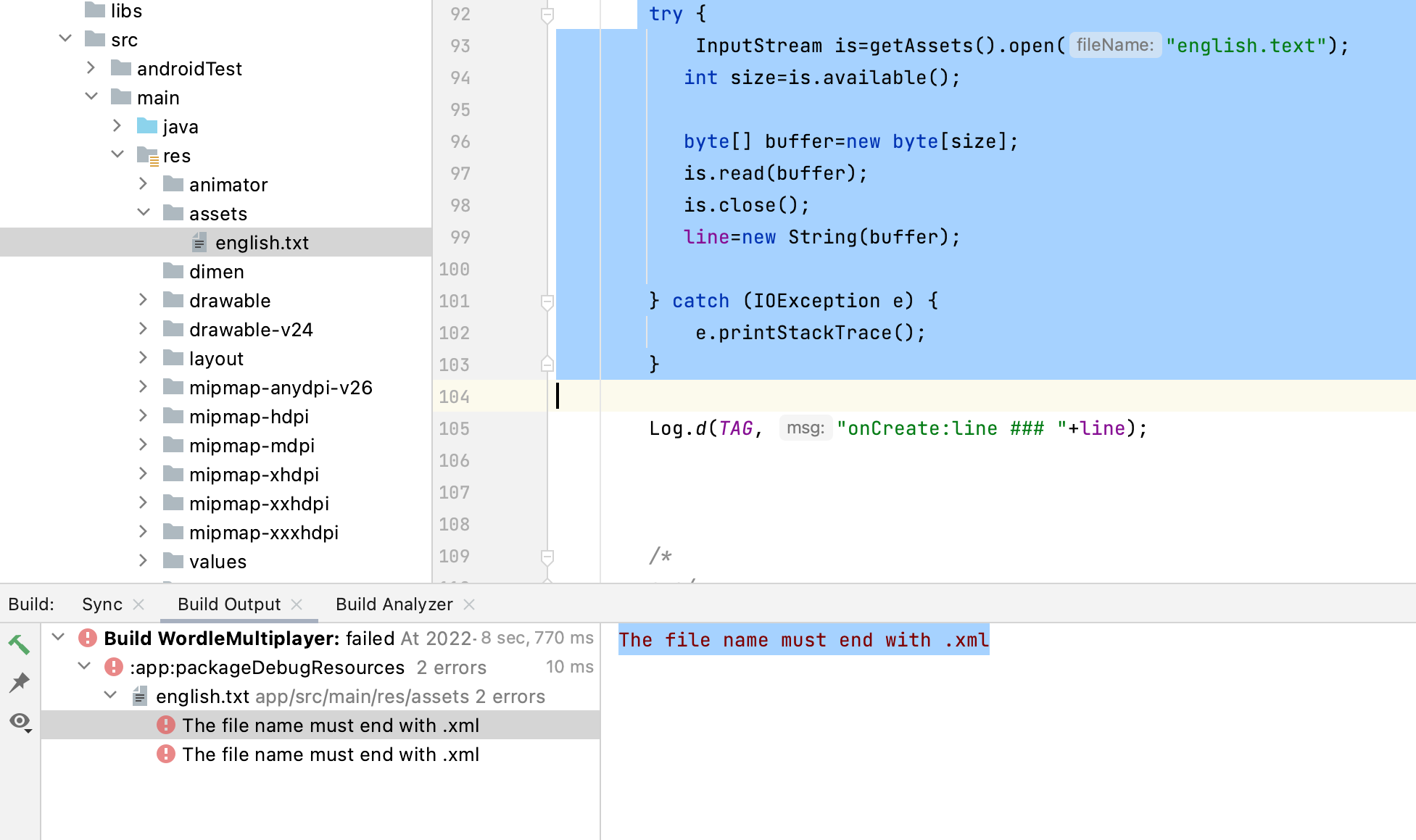Expand the androidTest folder
The height and width of the screenshot is (840, 1416).
[91, 67]
